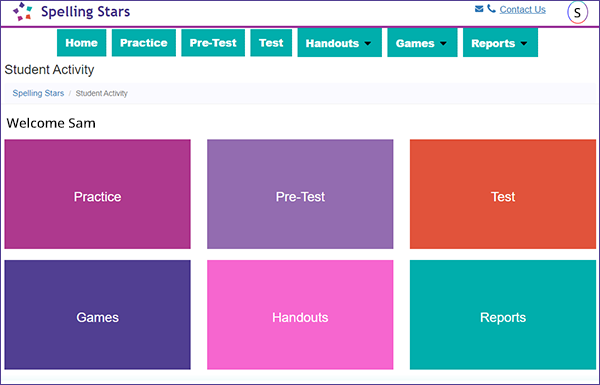Screen dimensions: 600x385
Task: Open the Contact Us link
Action: (x=522, y=10)
